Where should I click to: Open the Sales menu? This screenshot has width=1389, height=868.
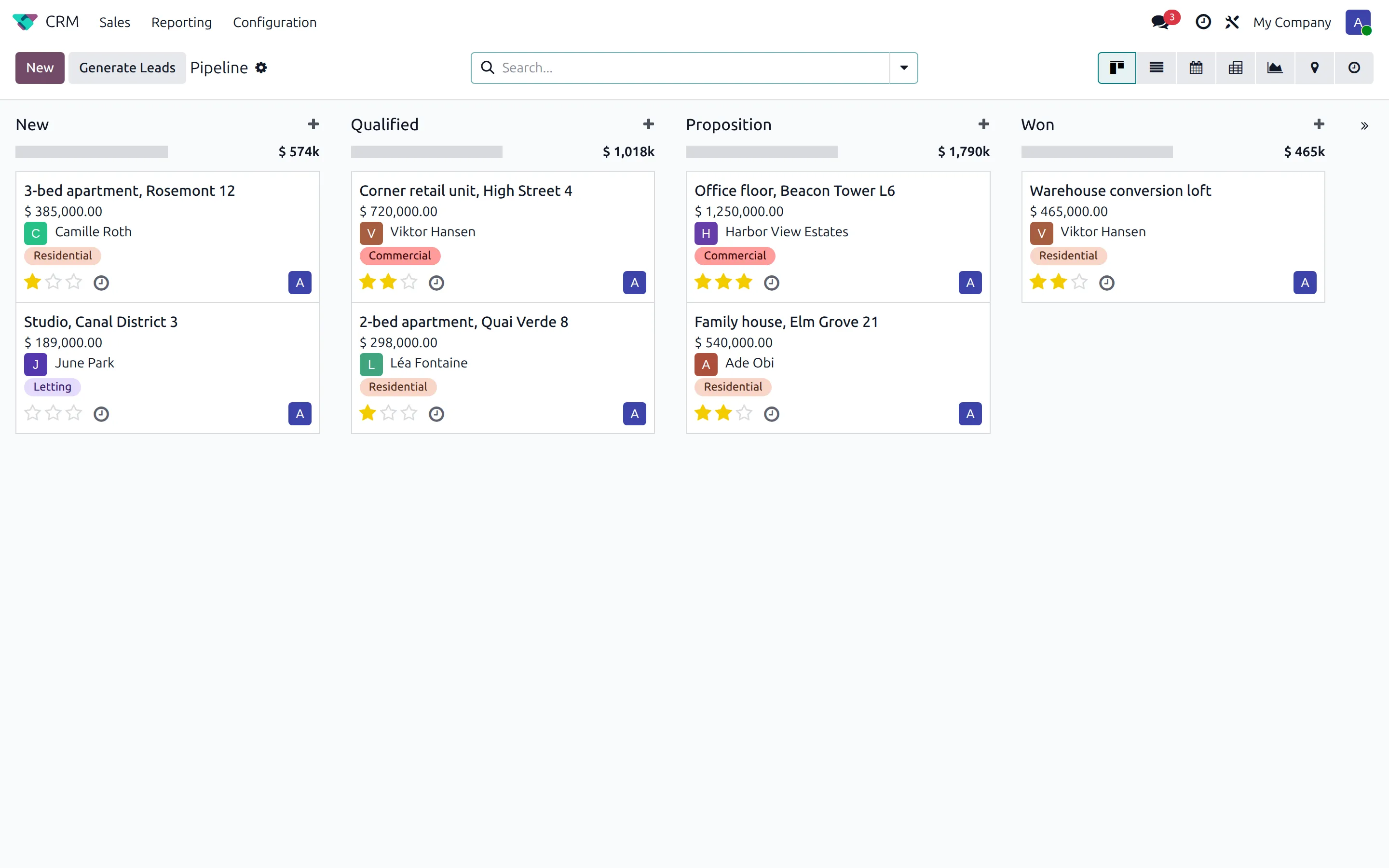pos(115,22)
